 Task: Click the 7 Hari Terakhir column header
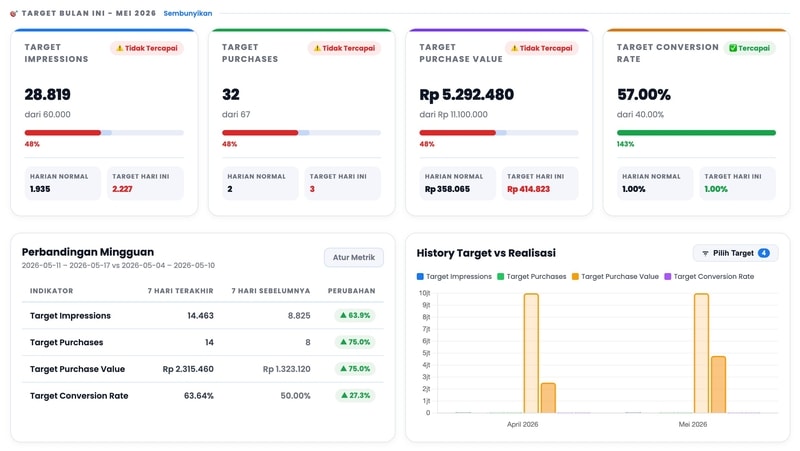pos(181,291)
